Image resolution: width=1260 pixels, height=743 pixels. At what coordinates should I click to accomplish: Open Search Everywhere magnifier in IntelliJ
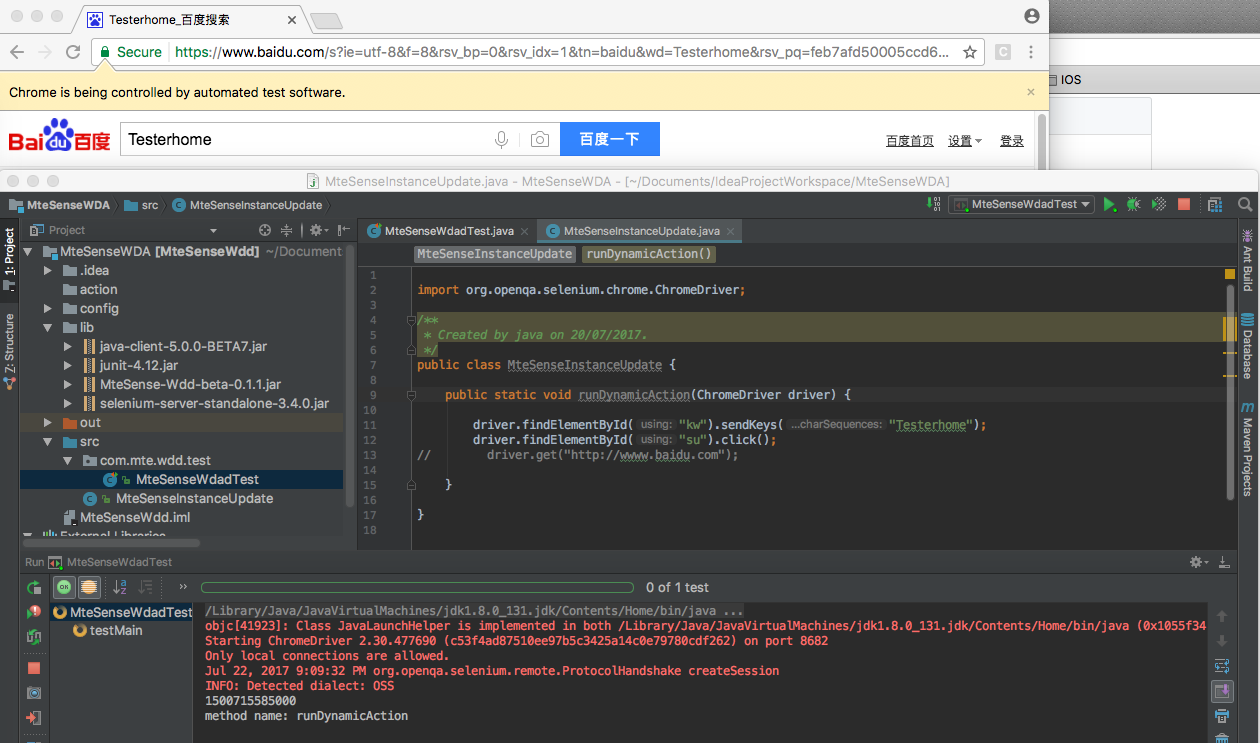pos(1246,204)
